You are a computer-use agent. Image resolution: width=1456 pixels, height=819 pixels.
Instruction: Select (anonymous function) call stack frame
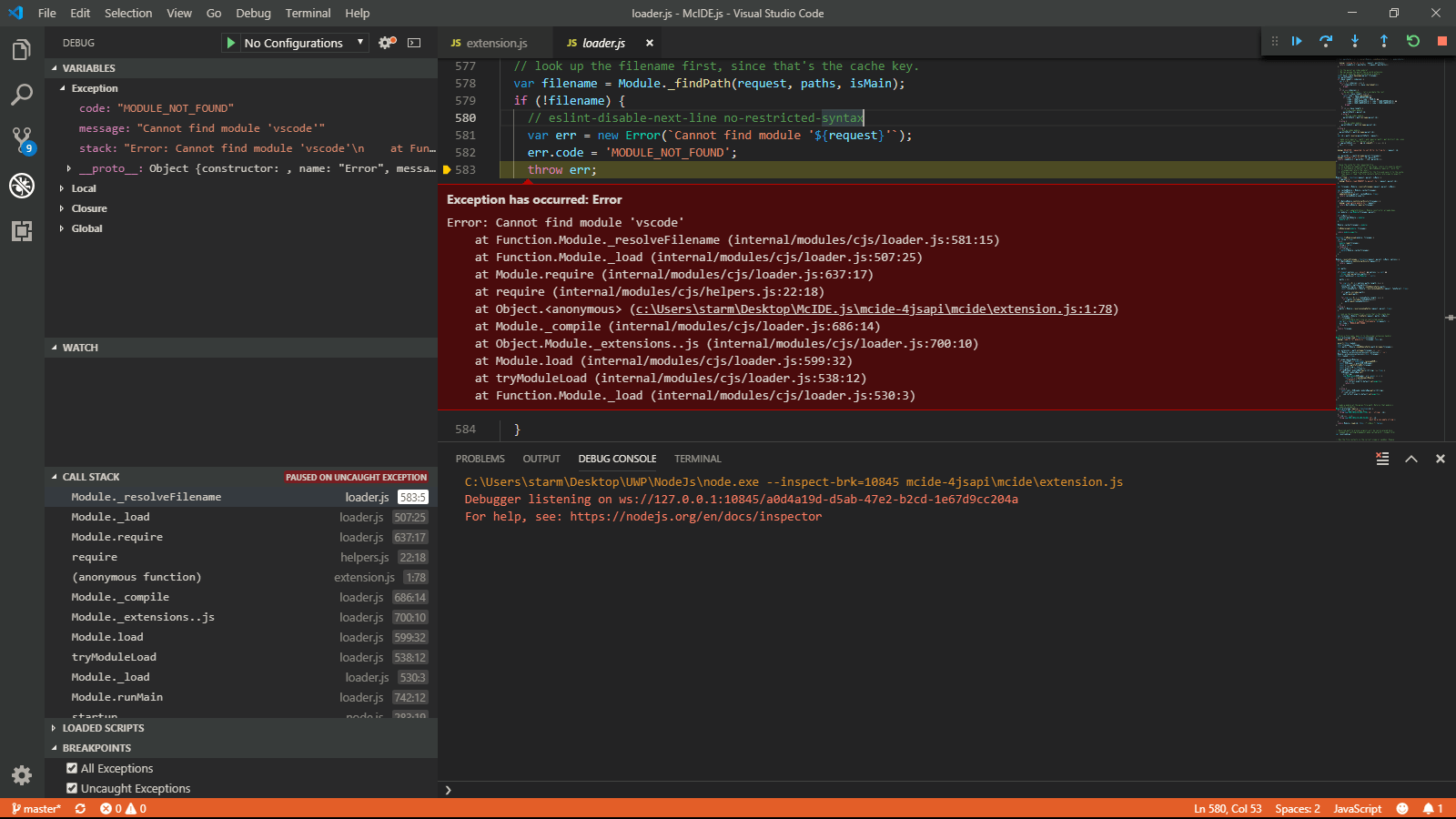(x=241, y=577)
